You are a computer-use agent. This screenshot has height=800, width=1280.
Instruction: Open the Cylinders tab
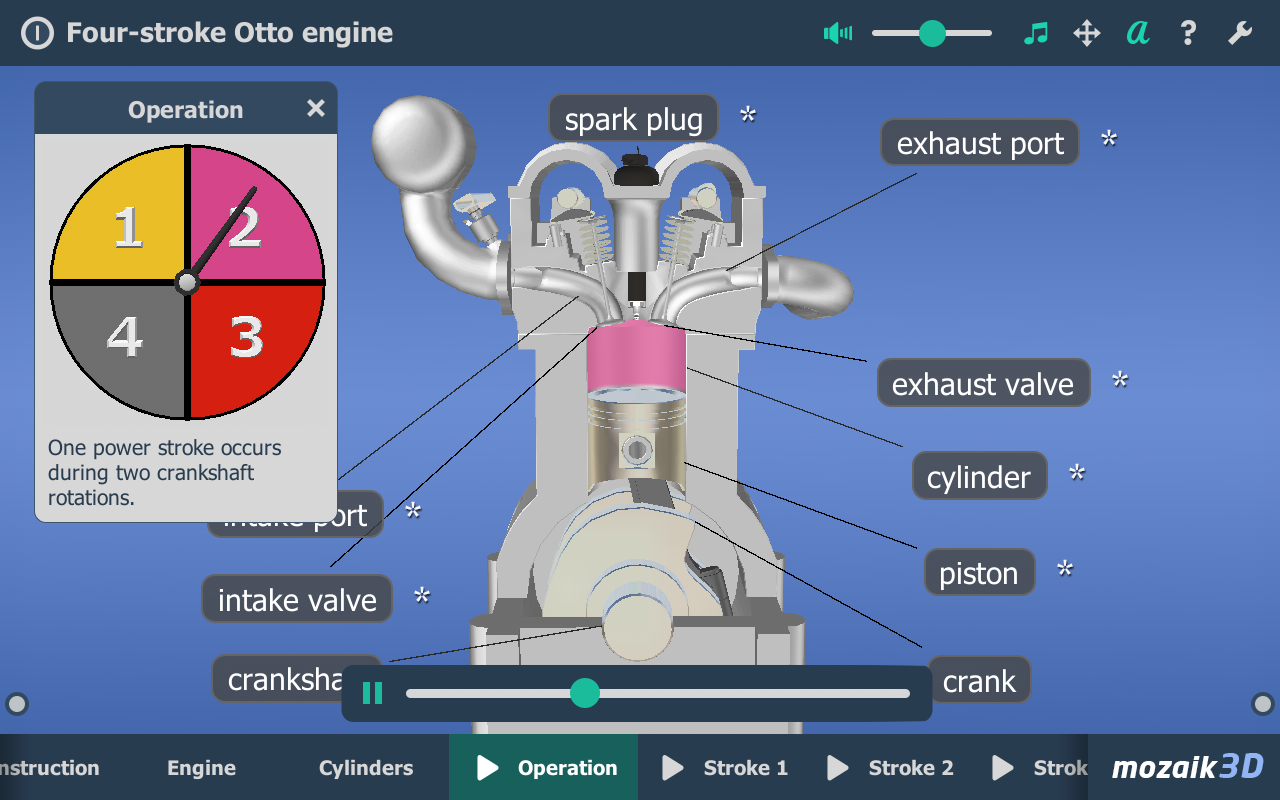tap(366, 767)
